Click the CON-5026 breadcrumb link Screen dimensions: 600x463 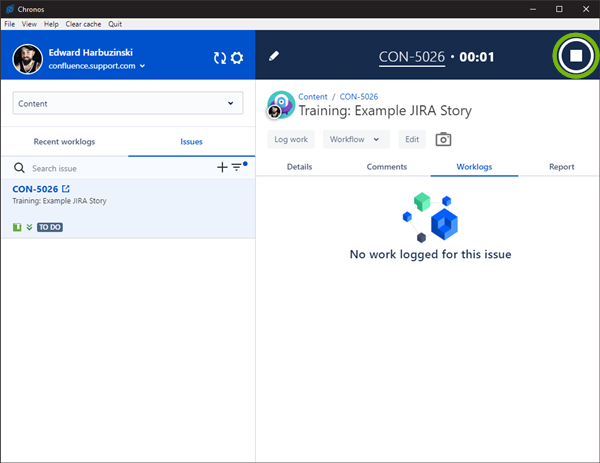[x=359, y=97]
